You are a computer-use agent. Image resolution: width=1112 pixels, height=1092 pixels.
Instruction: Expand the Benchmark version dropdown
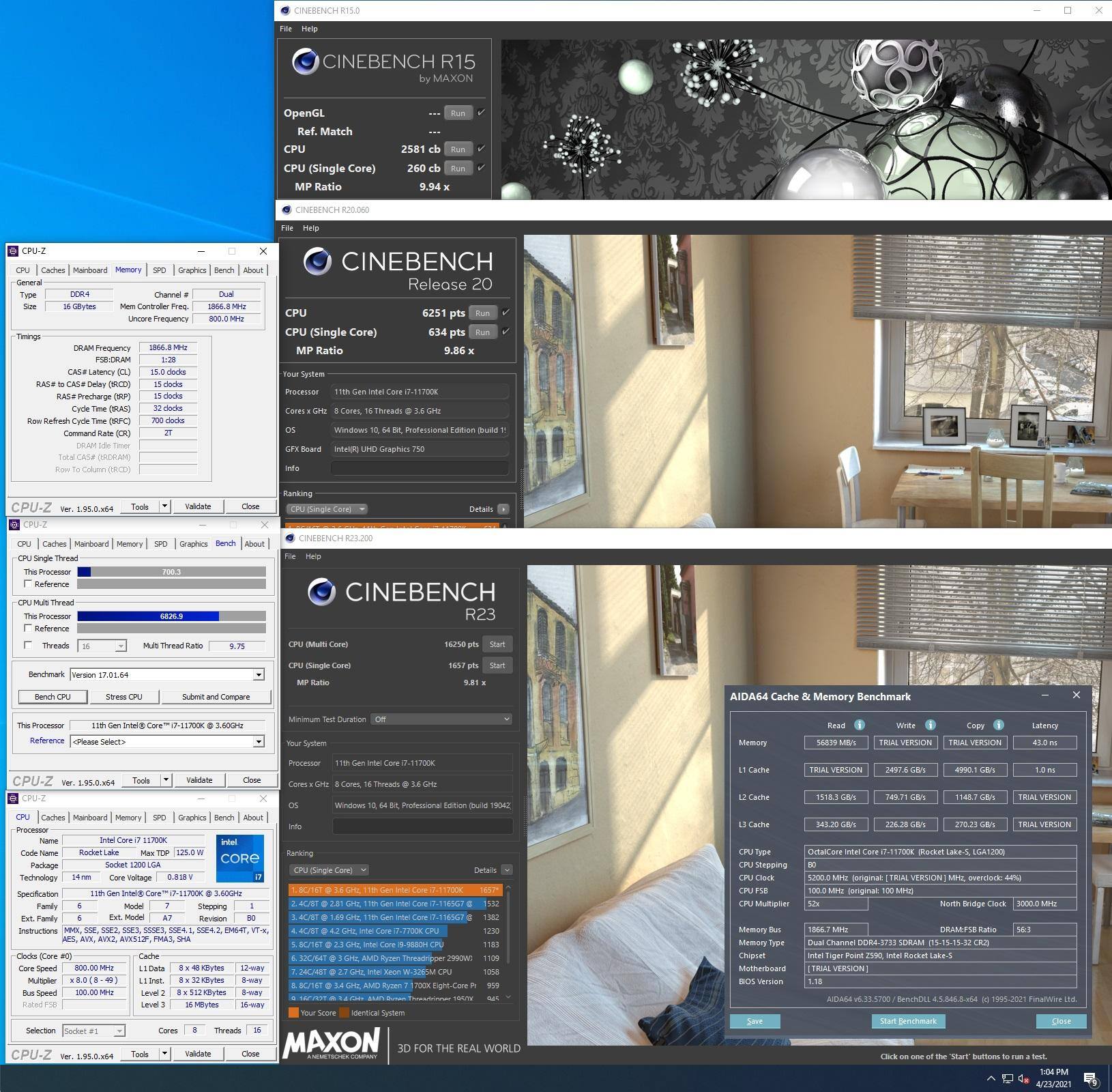pyautogui.click(x=259, y=675)
